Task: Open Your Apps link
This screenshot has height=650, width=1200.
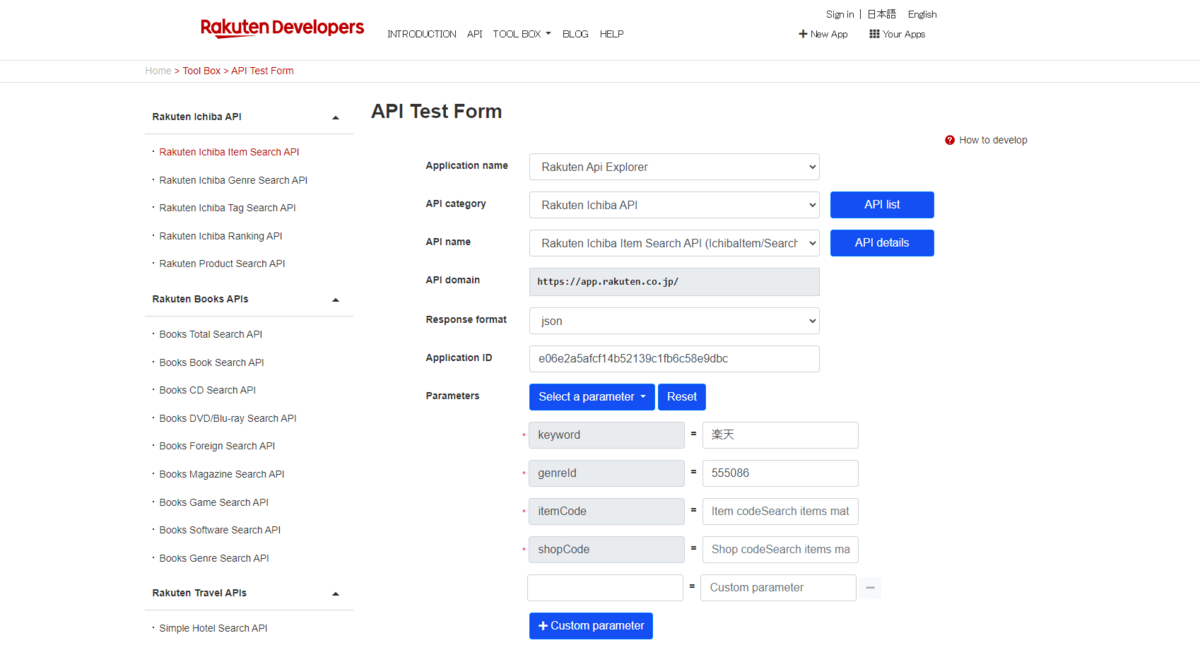Action: (904, 34)
